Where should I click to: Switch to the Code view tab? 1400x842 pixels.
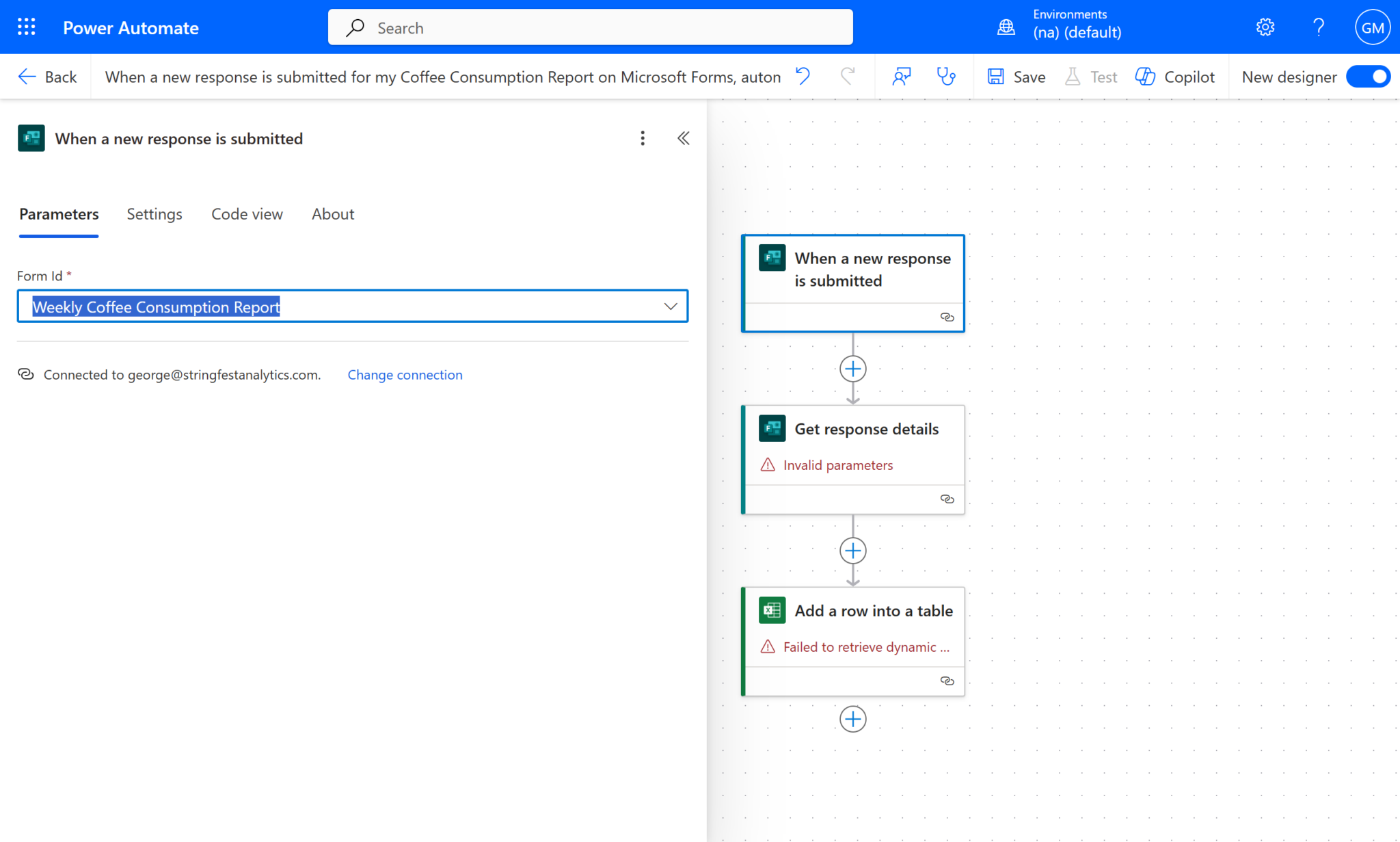pos(247,214)
